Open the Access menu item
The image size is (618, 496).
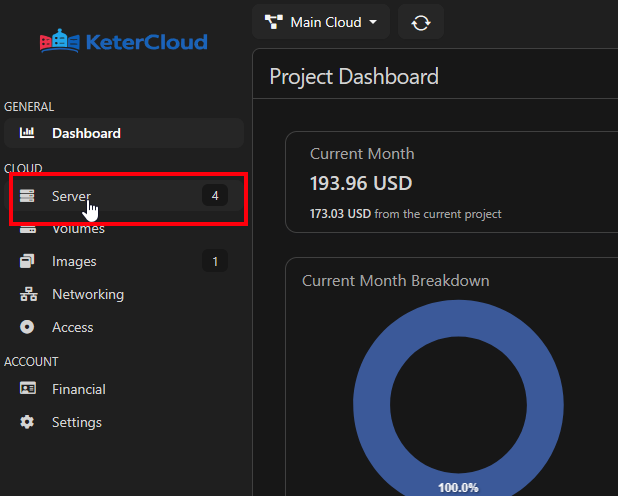coord(124,327)
